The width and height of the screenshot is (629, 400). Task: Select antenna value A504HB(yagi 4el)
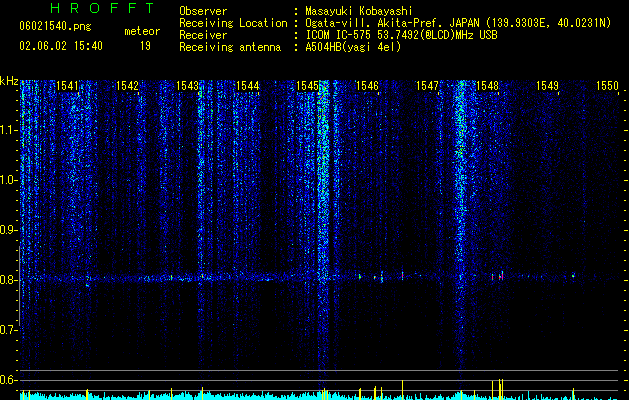353,47
